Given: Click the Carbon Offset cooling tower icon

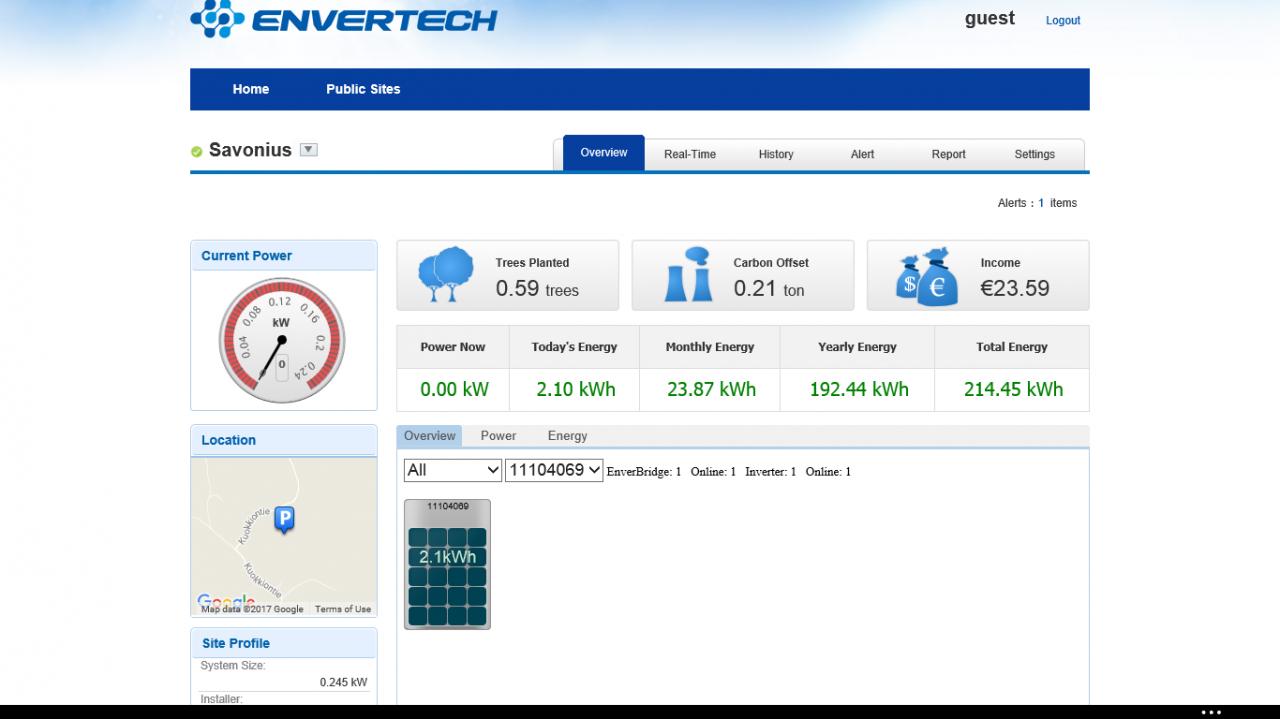Looking at the screenshot, I should point(688,275).
